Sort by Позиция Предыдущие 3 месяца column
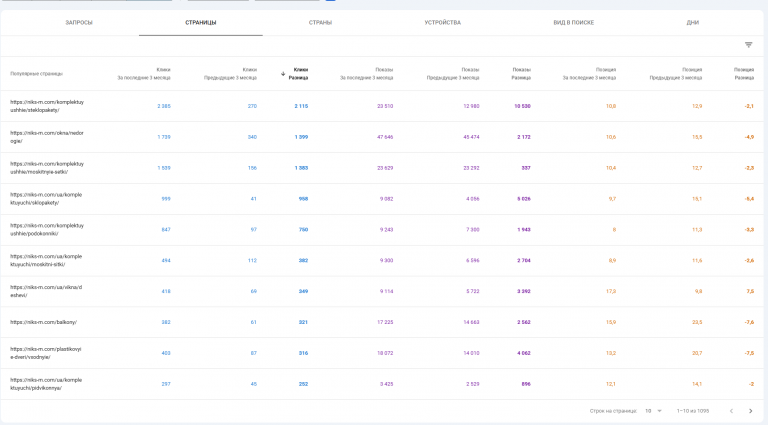 click(676, 73)
